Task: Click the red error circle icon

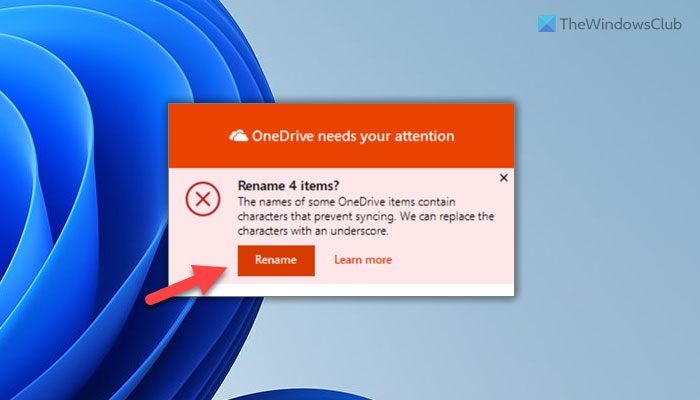Action: 203,199
